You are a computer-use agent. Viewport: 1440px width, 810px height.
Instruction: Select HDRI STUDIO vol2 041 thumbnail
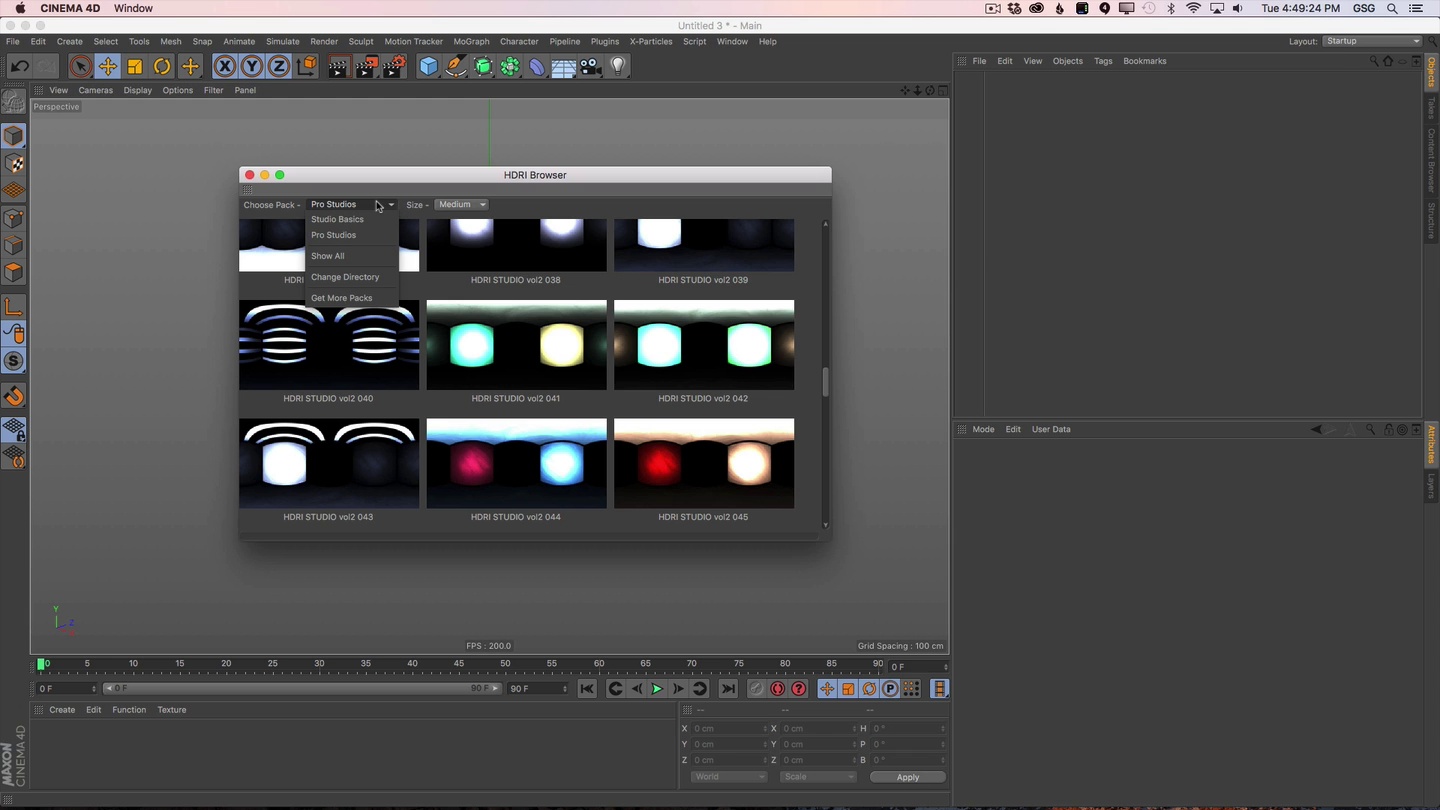pyautogui.click(x=516, y=345)
